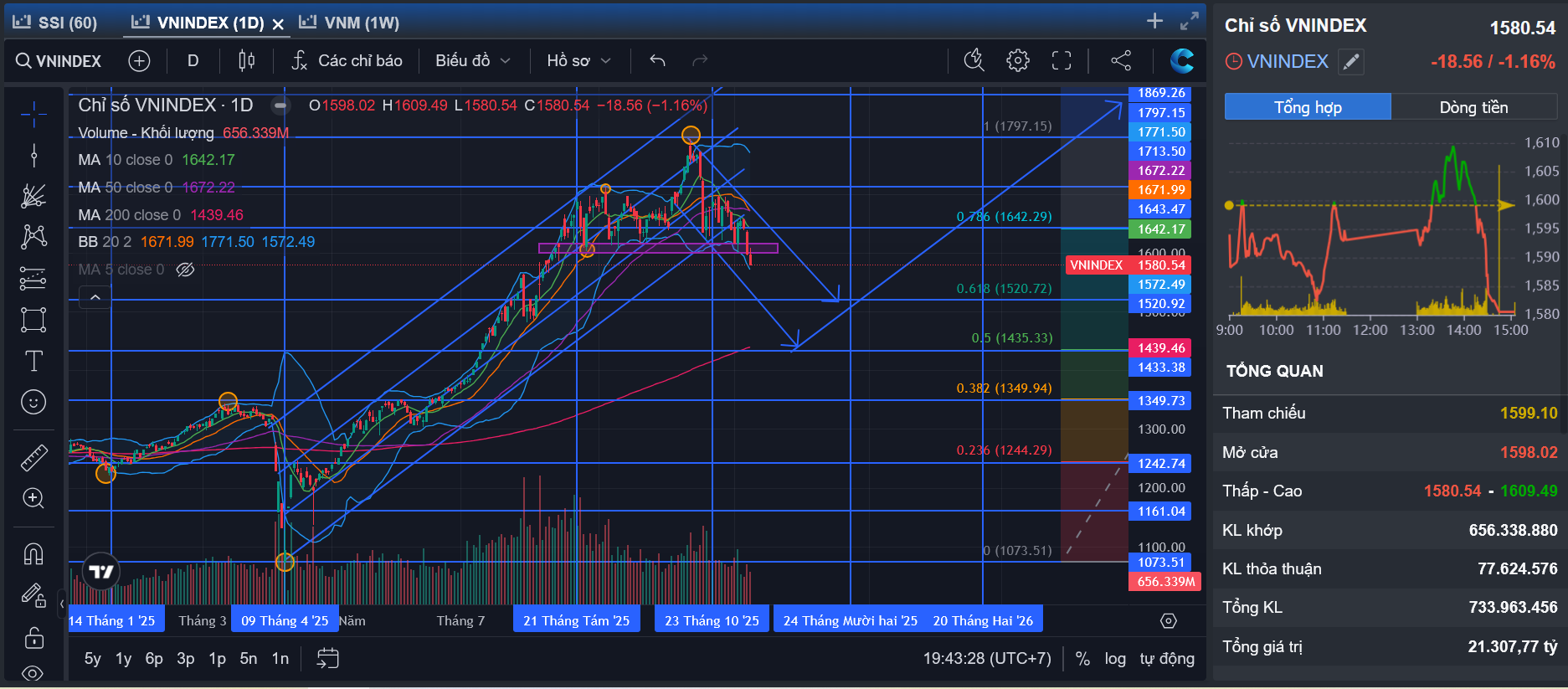The image size is (1568, 689).
Task: Open symbol search for VNINDEX
Action: (59, 61)
